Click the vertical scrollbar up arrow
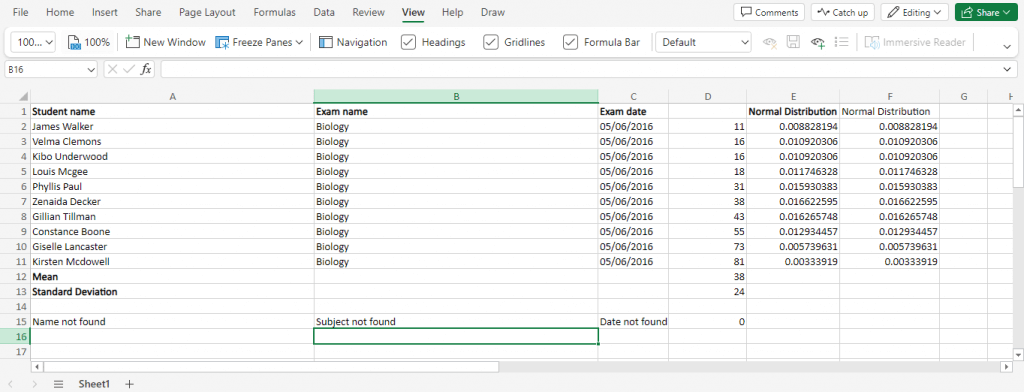This screenshot has height=392, width=1024. pyautogui.click(x=1017, y=111)
